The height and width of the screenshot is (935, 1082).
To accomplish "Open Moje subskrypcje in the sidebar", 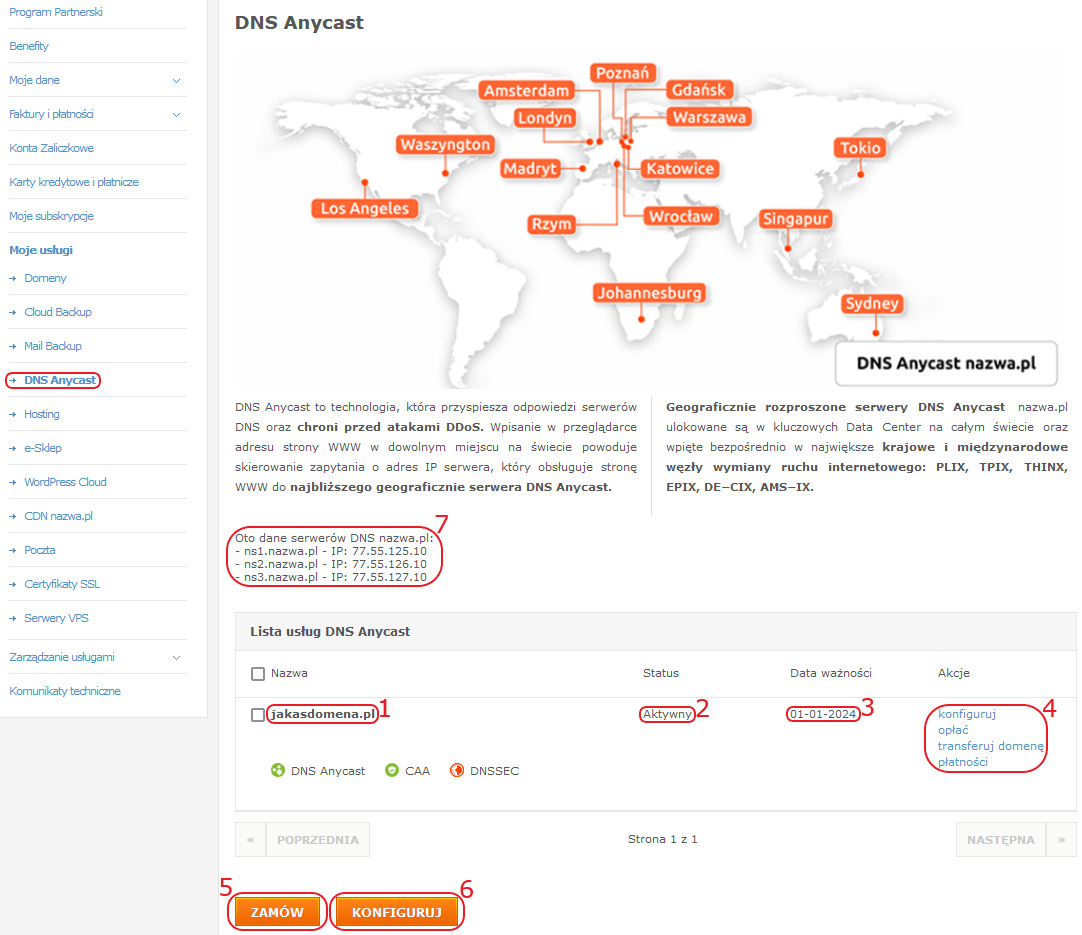I will point(51,216).
